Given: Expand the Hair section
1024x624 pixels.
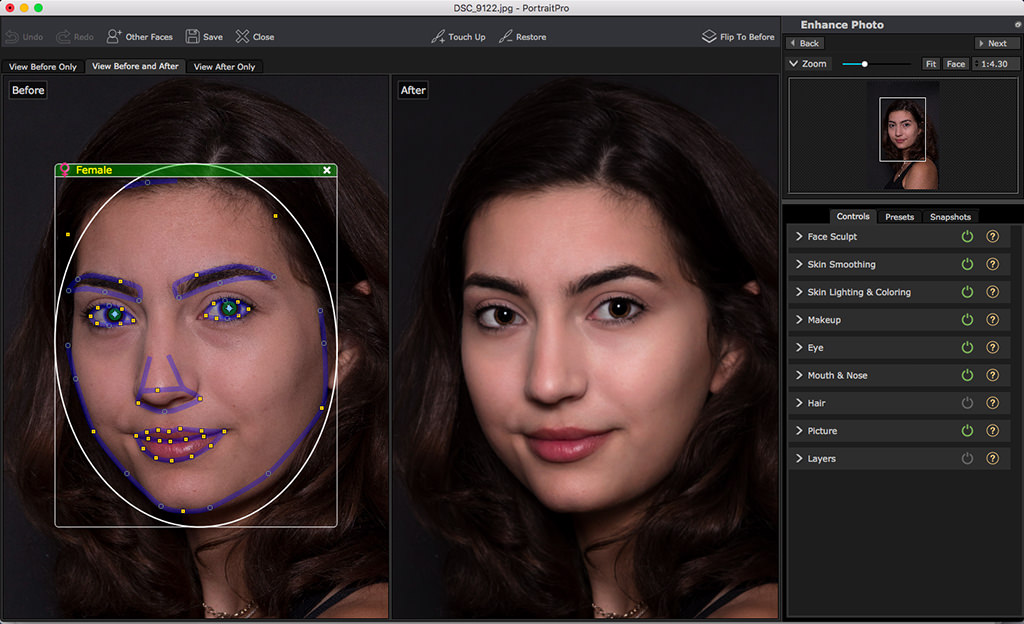Looking at the screenshot, I should [799, 403].
